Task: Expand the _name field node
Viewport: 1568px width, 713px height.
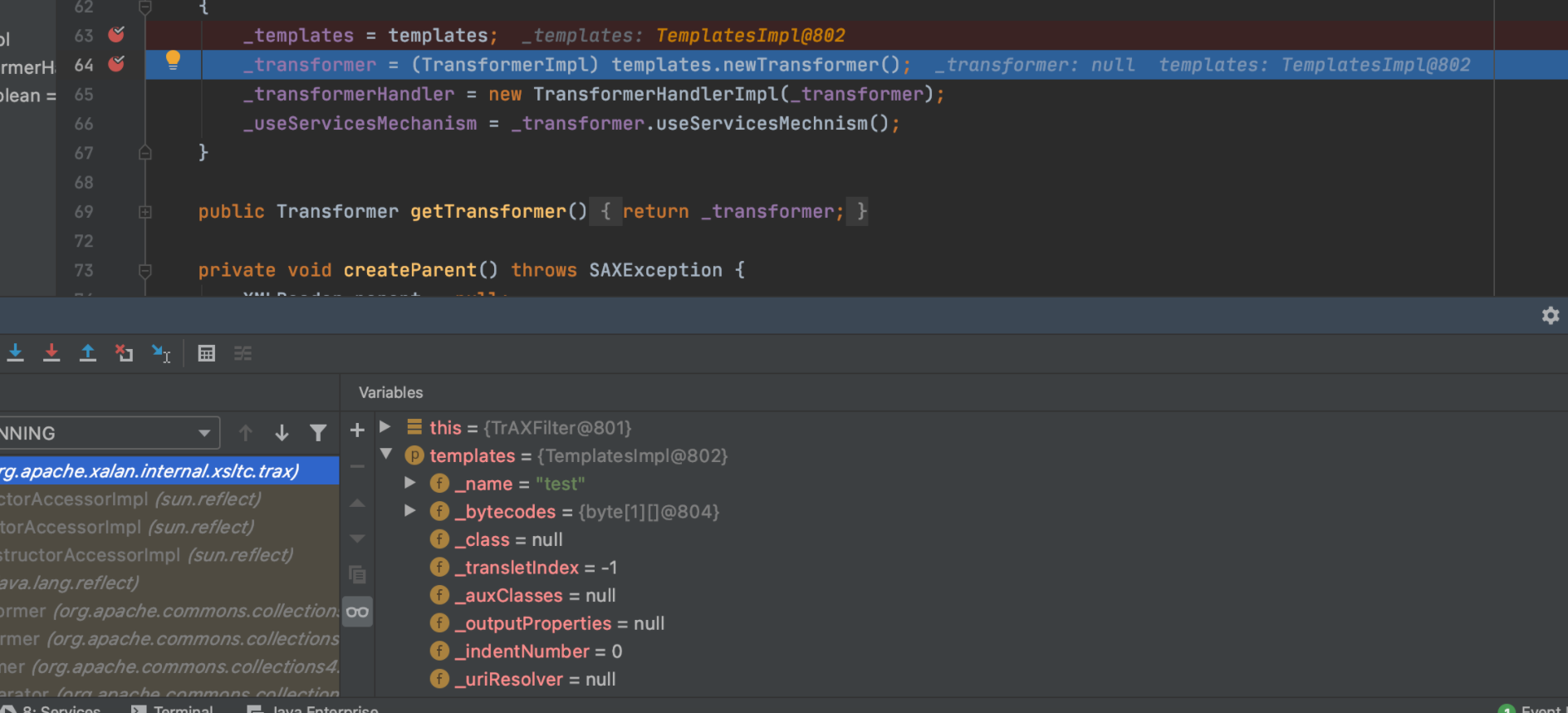Action: coord(409,482)
